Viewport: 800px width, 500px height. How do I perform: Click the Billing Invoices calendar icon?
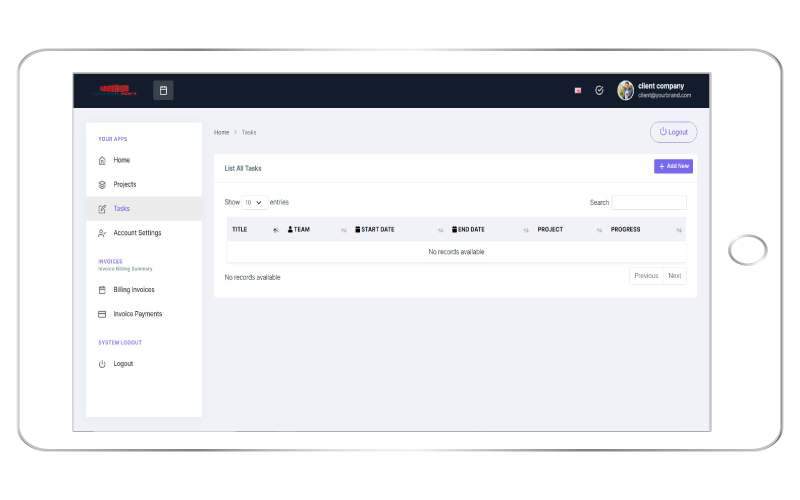(x=102, y=290)
